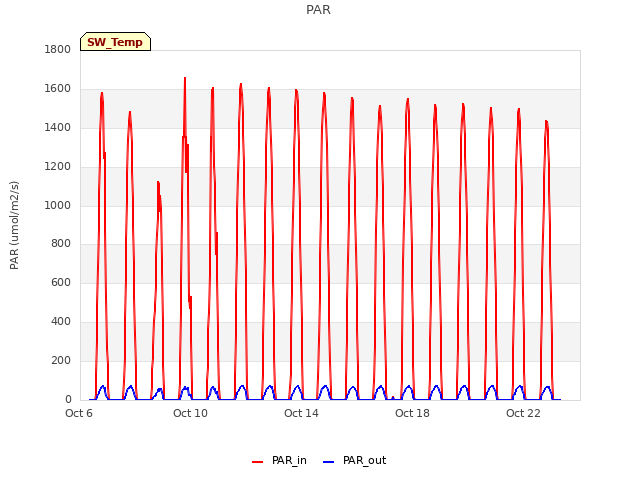
Task: Click the 1600 y-axis tick label
Action: 58,89
